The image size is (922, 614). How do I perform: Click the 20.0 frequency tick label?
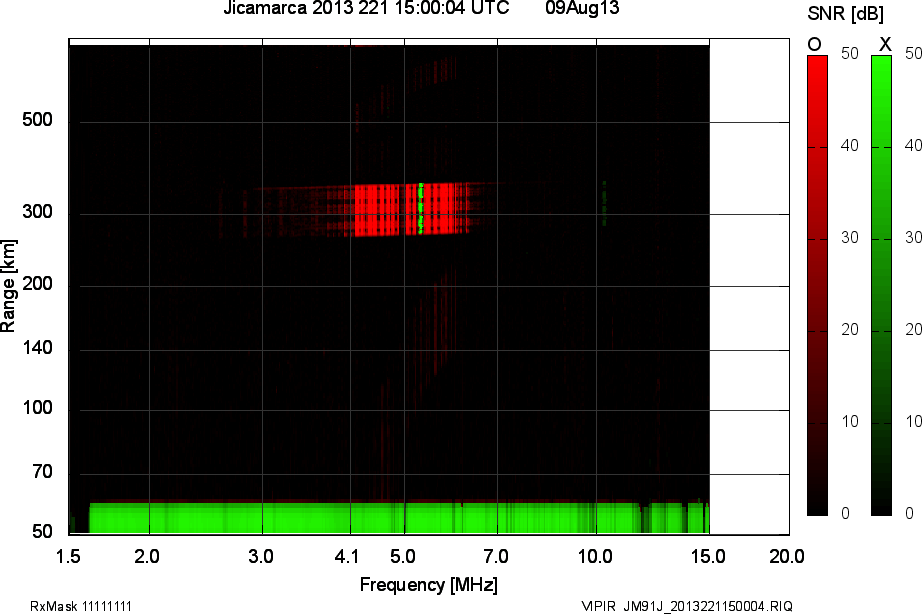786,555
